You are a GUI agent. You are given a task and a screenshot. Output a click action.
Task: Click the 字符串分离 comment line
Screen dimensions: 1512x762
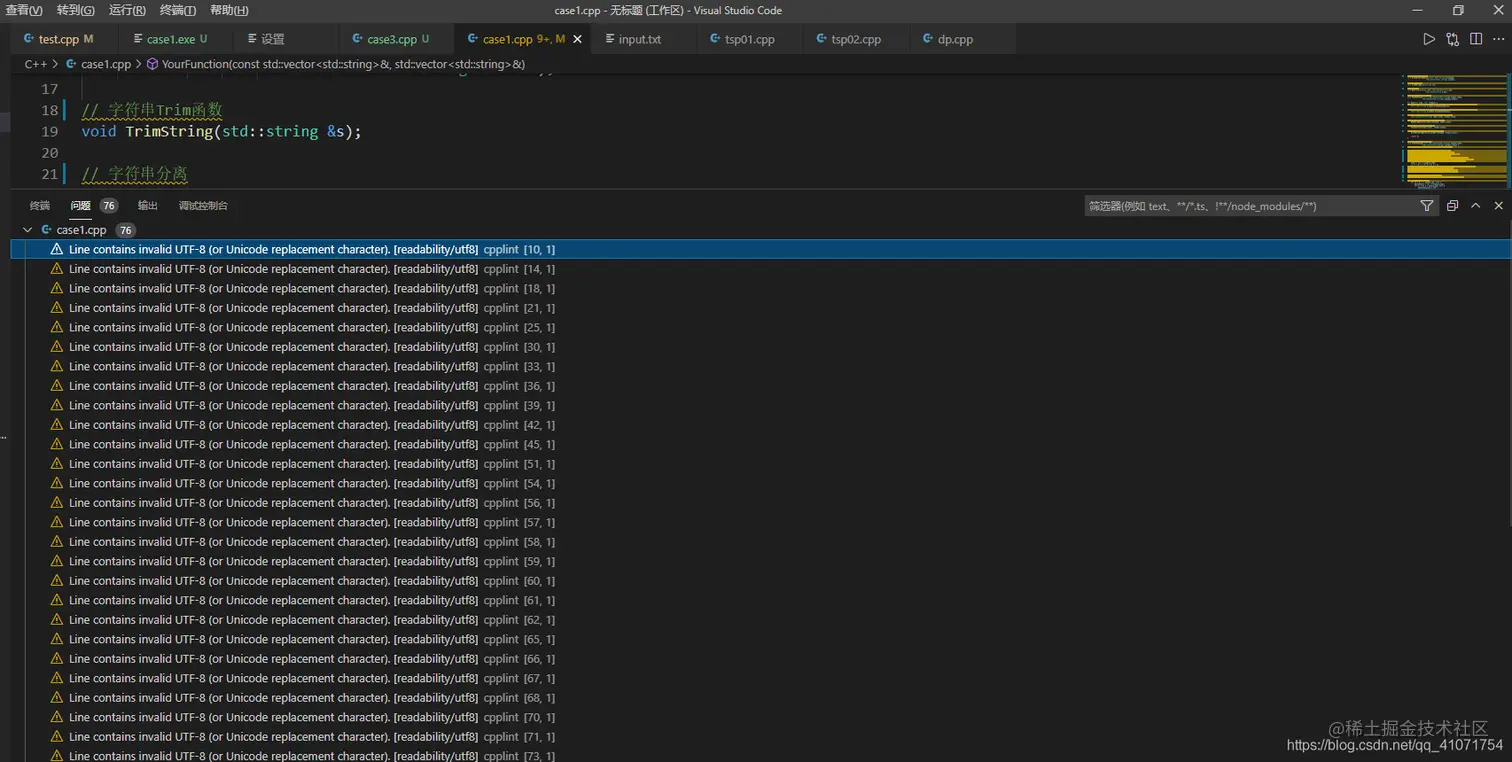134,174
